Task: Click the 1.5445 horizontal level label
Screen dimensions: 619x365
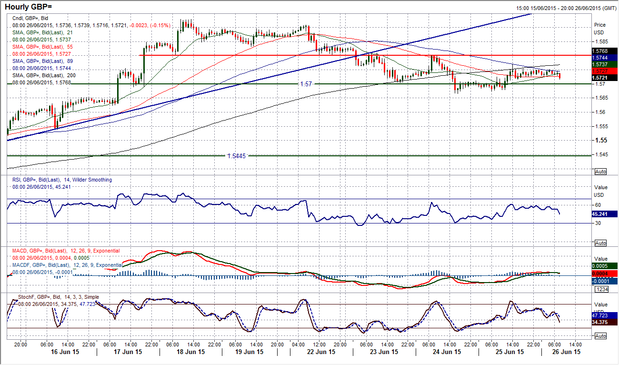Action: coord(236,156)
